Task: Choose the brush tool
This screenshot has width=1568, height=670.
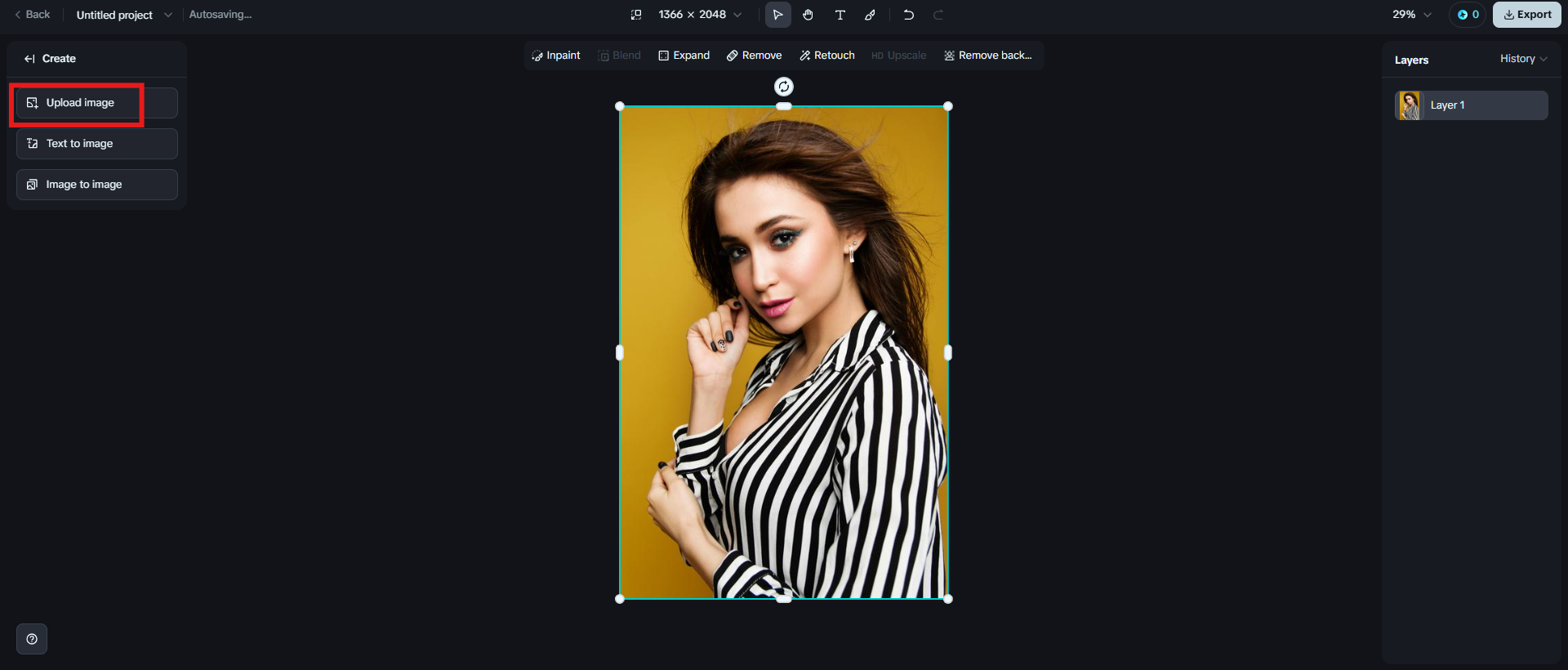Action: pos(871,15)
